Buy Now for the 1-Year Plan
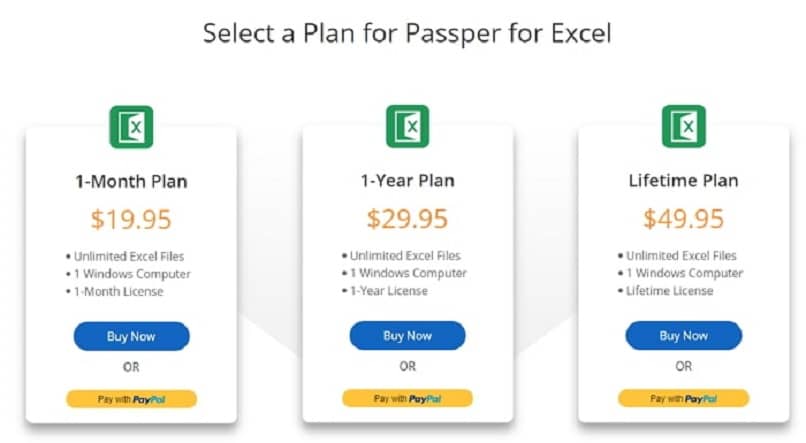This screenshot has height=443, width=806. [407, 336]
